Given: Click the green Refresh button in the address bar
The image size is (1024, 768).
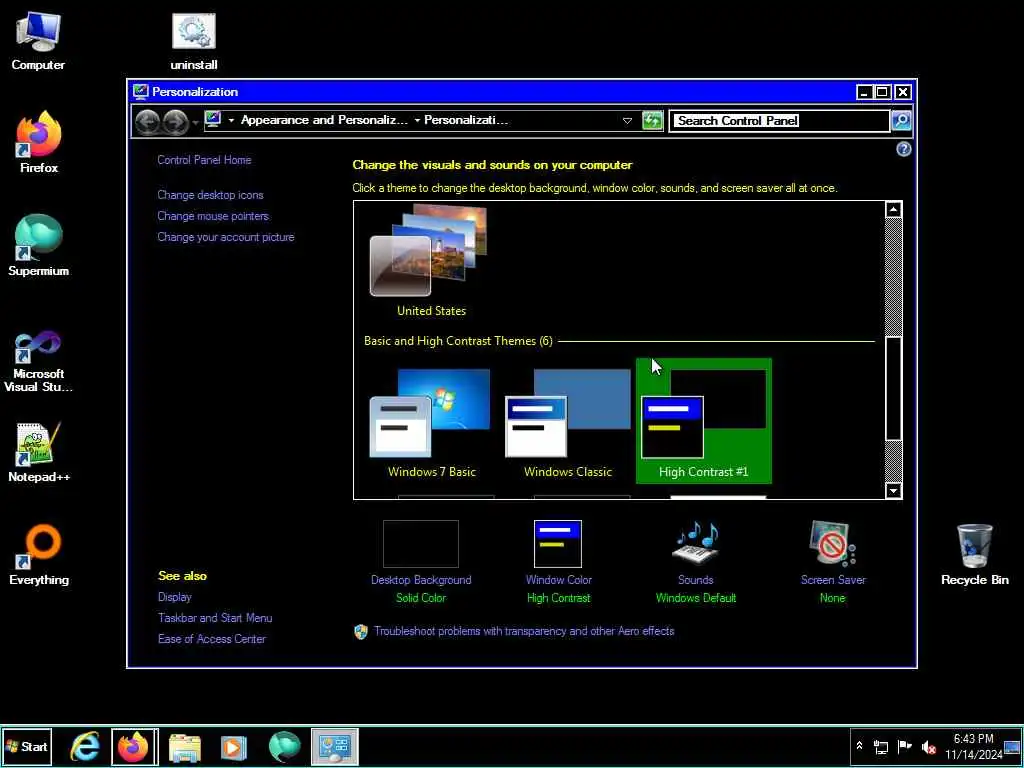Looking at the screenshot, I should click(652, 121).
